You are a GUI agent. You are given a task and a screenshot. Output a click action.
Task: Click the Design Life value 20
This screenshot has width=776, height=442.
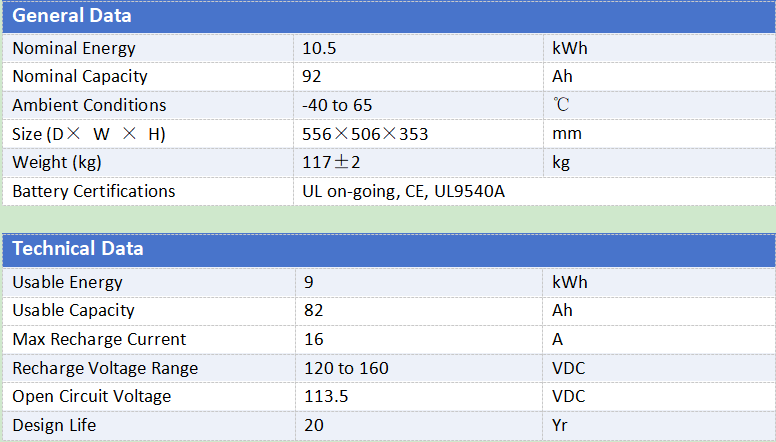click(313, 425)
